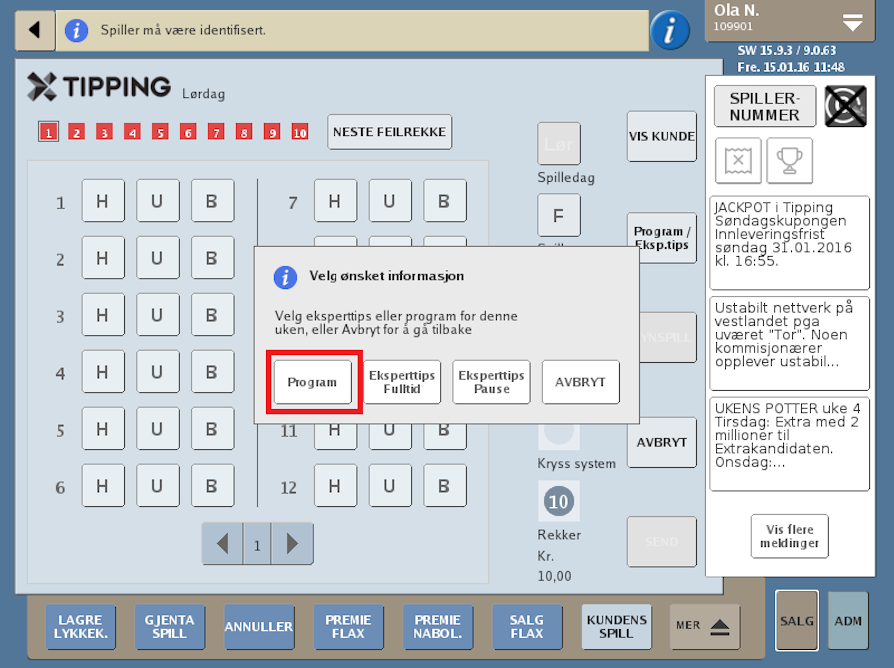Switch to the ADM tab
The height and width of the screenshot is (668, 894).
[848, 621]
